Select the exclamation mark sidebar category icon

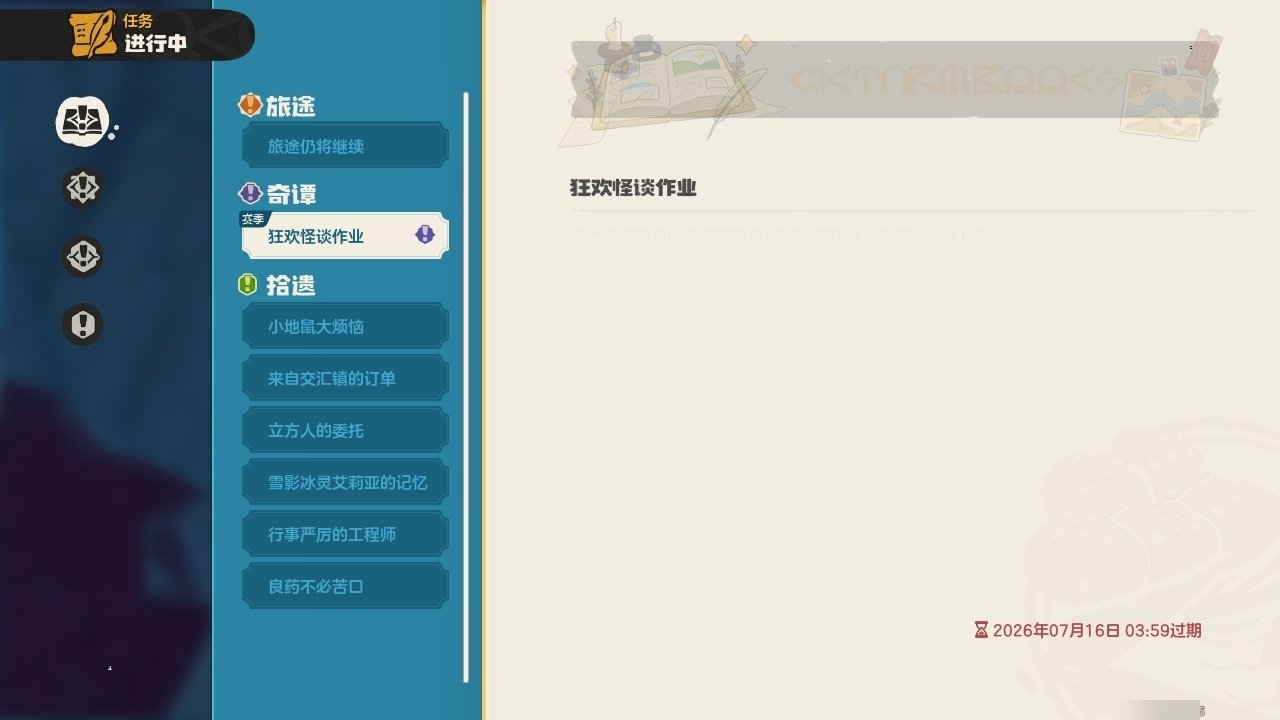click(82, 324)
